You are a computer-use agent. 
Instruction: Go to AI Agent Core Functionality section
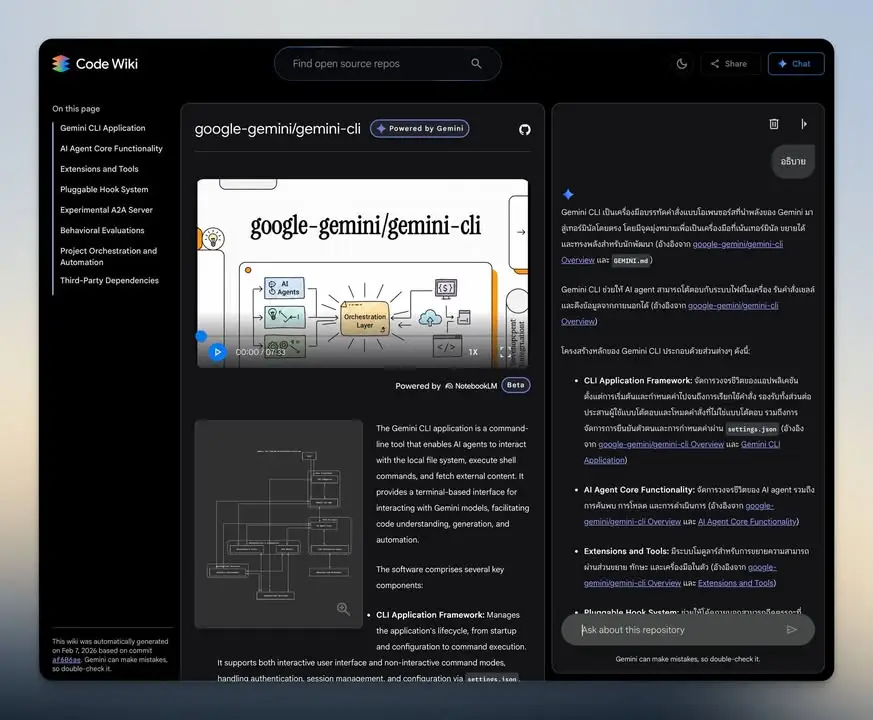[x=111, y=149]
